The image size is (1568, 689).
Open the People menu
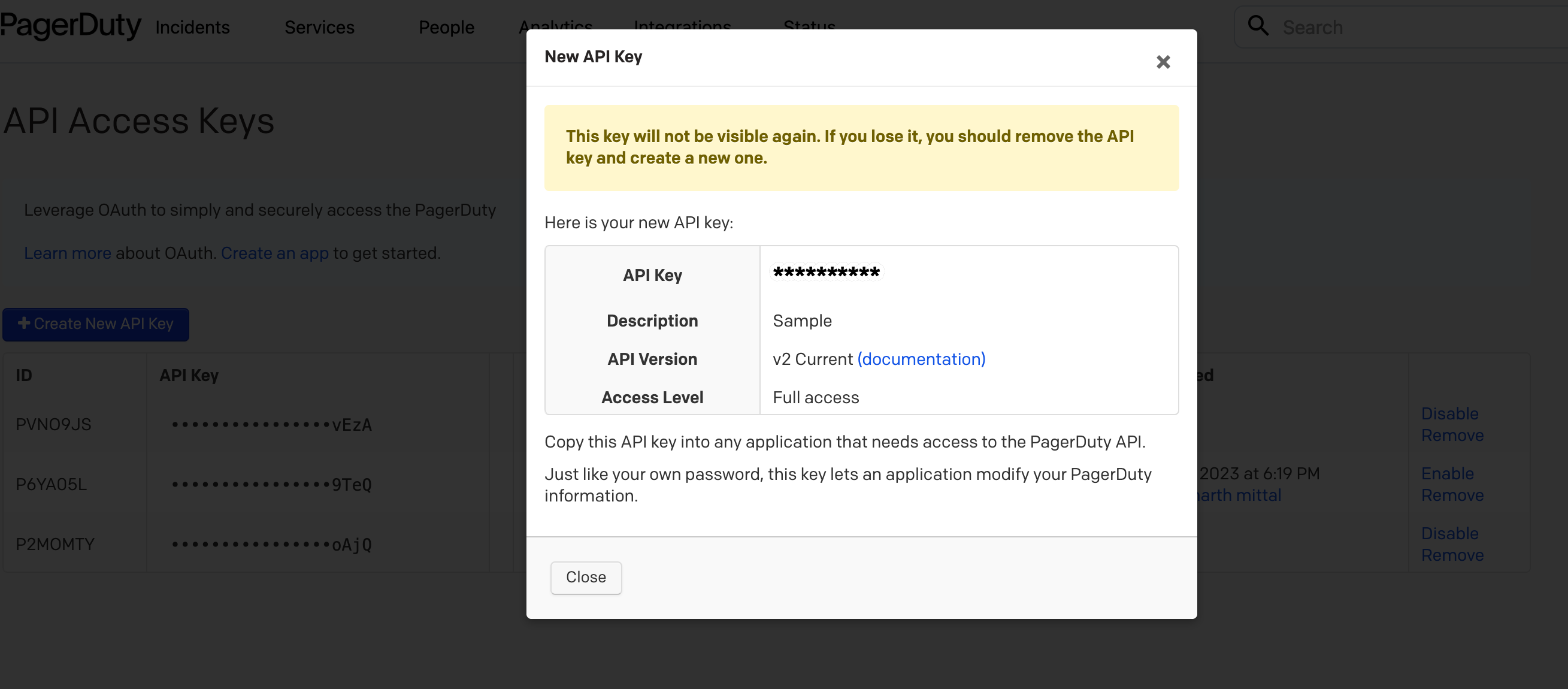pyautogui.click(x=446, y=28)
